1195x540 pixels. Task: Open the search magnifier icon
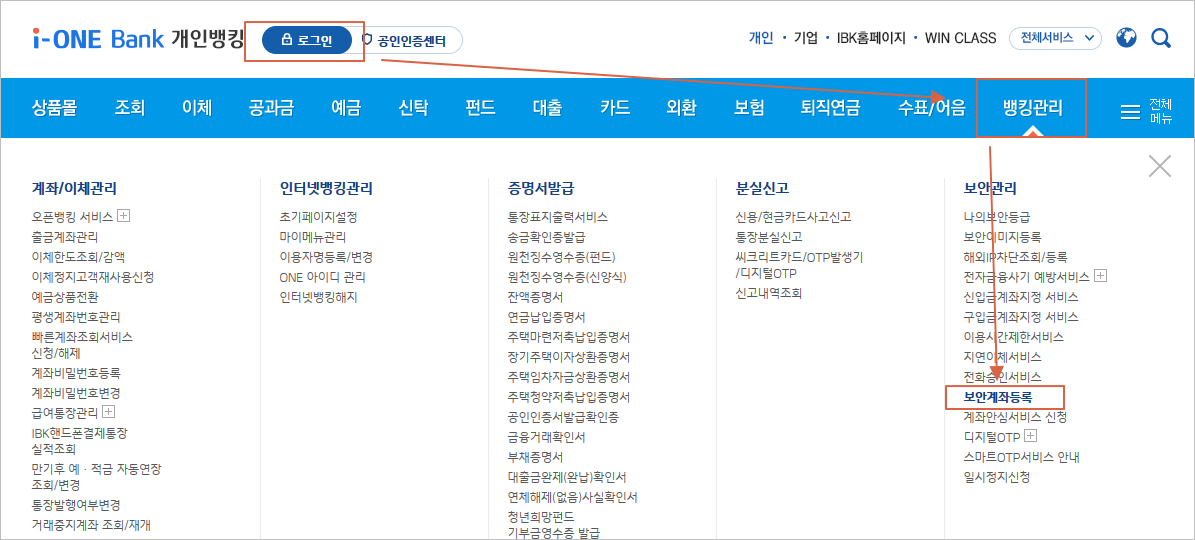click(x=1161, y=38)
